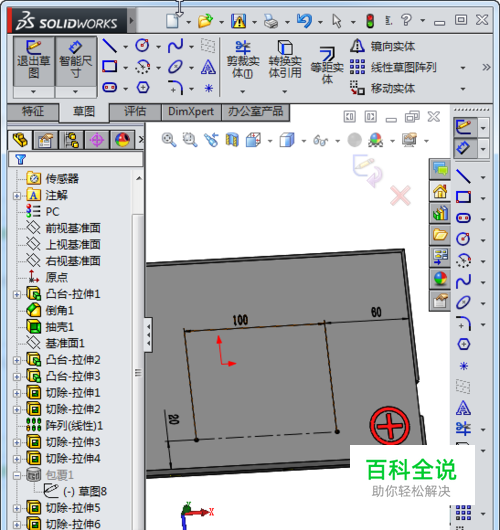Switch to the 办公室产品 tab
This screenshot has width=500, height=530.
(x=255, y=112)
